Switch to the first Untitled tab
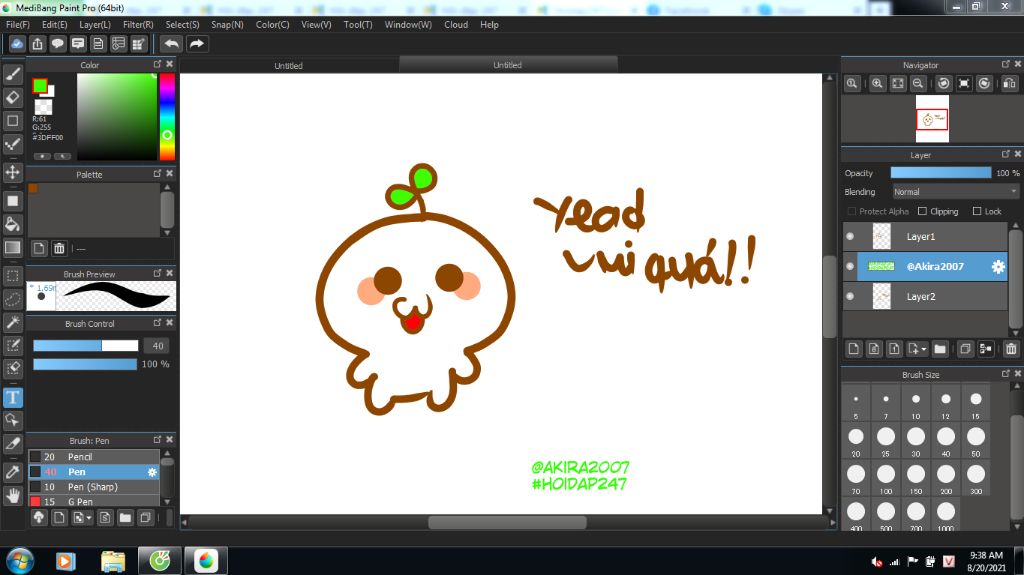Image resolution: width=1024 pixels, height=575 pixels. pyautogui.click(x=288, y=65)
